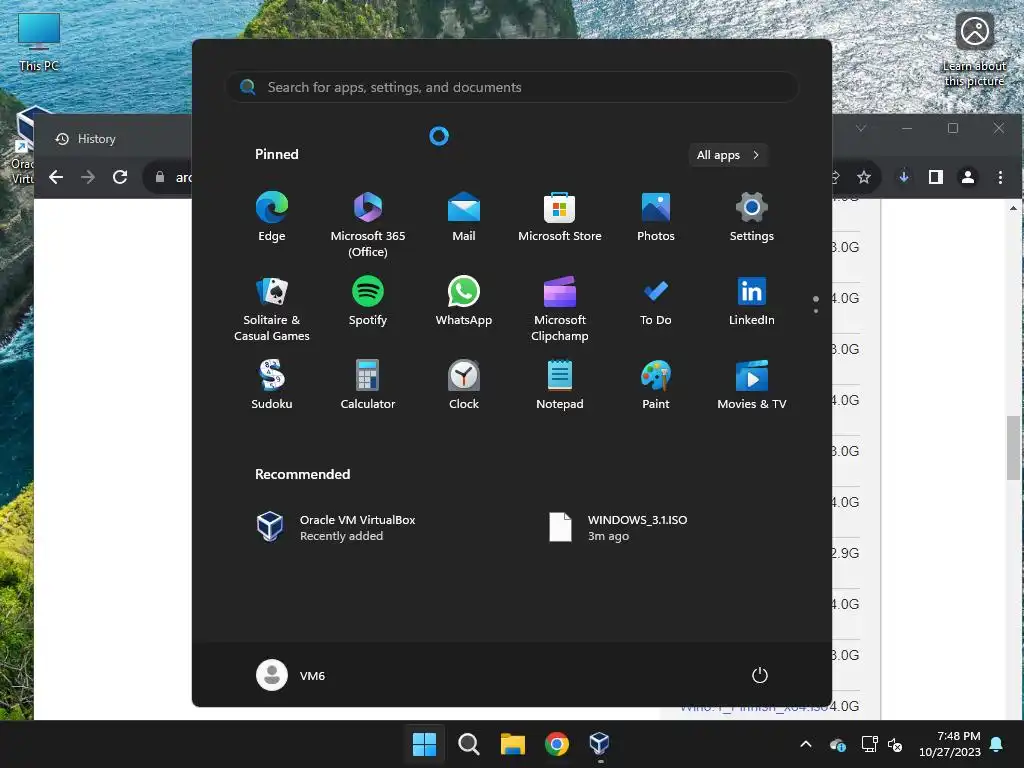
Task: Open LinkedIn app
Action: pos(752,301)
